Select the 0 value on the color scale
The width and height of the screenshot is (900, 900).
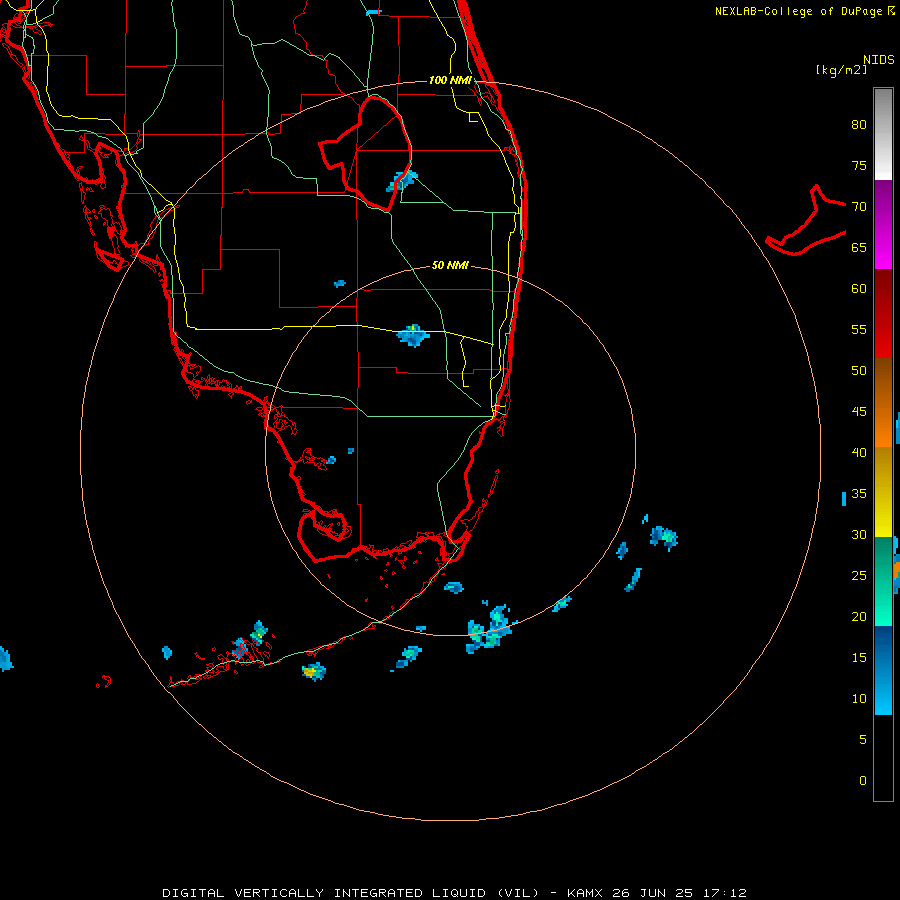tap(863, 781)
